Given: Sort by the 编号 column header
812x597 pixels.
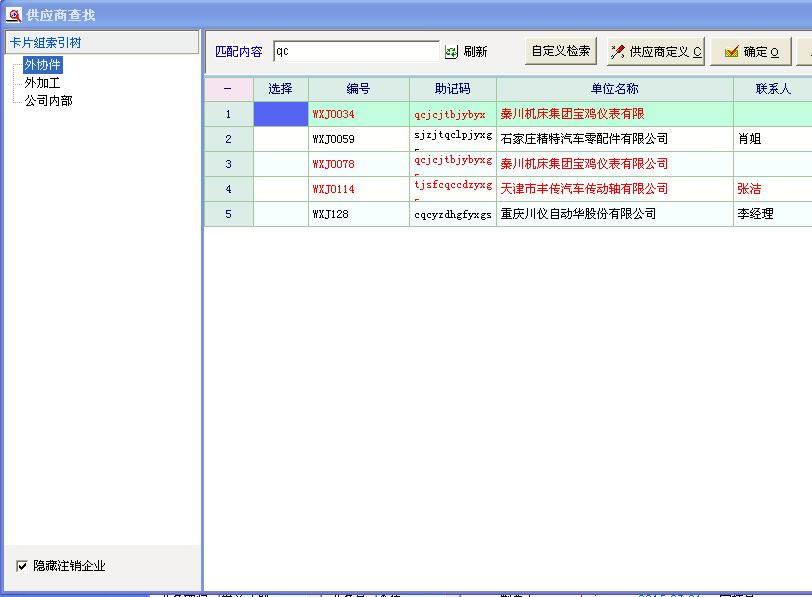Looking at the screenshot, I should click(x=358, y=89).
